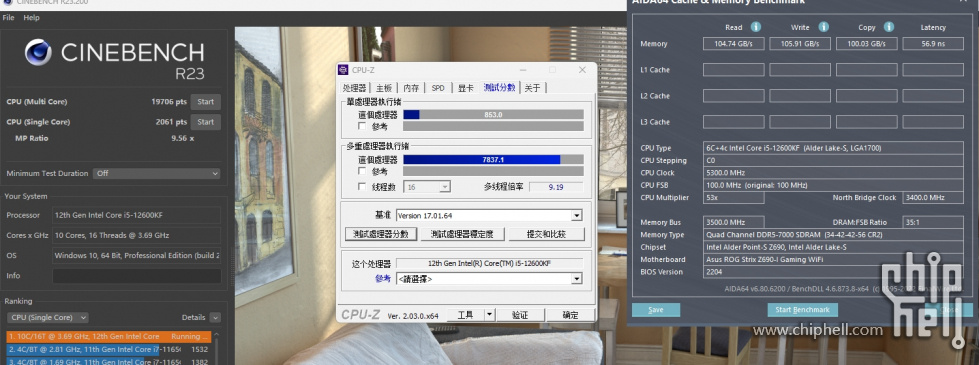Click the Memory Type DDR5-7000 field
Screen dimensions: 979x365
(x=834, y=235)
